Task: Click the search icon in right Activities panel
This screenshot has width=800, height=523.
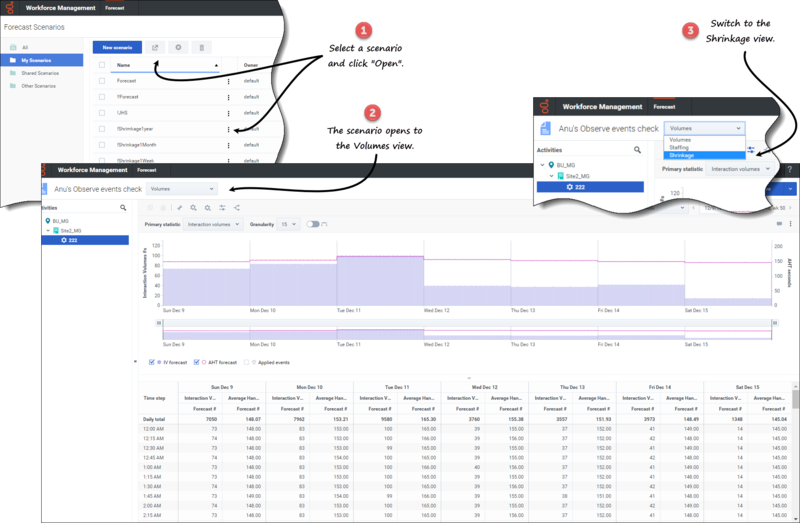Action: 636,150
